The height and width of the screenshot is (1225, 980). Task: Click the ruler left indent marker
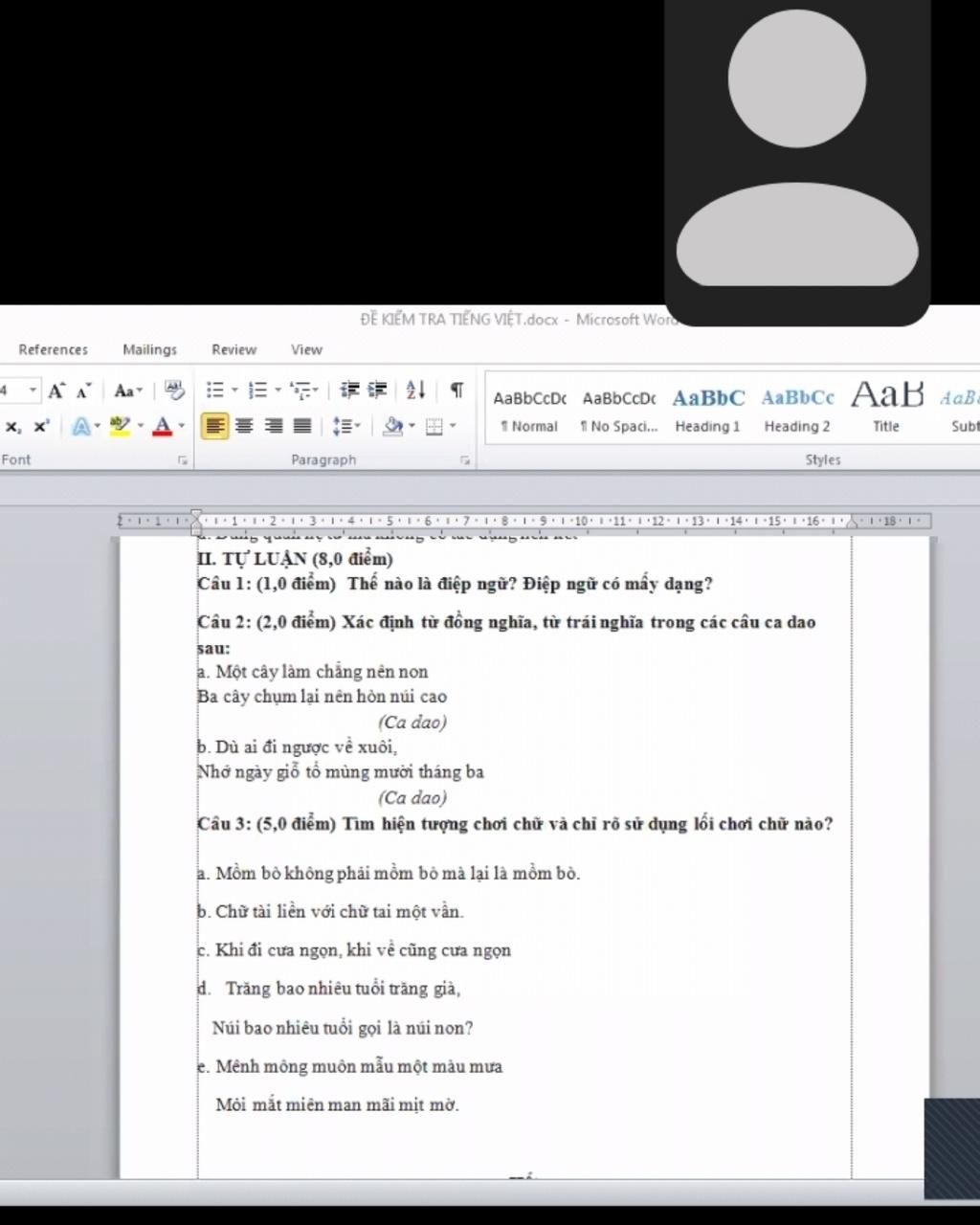pos(196,522)
